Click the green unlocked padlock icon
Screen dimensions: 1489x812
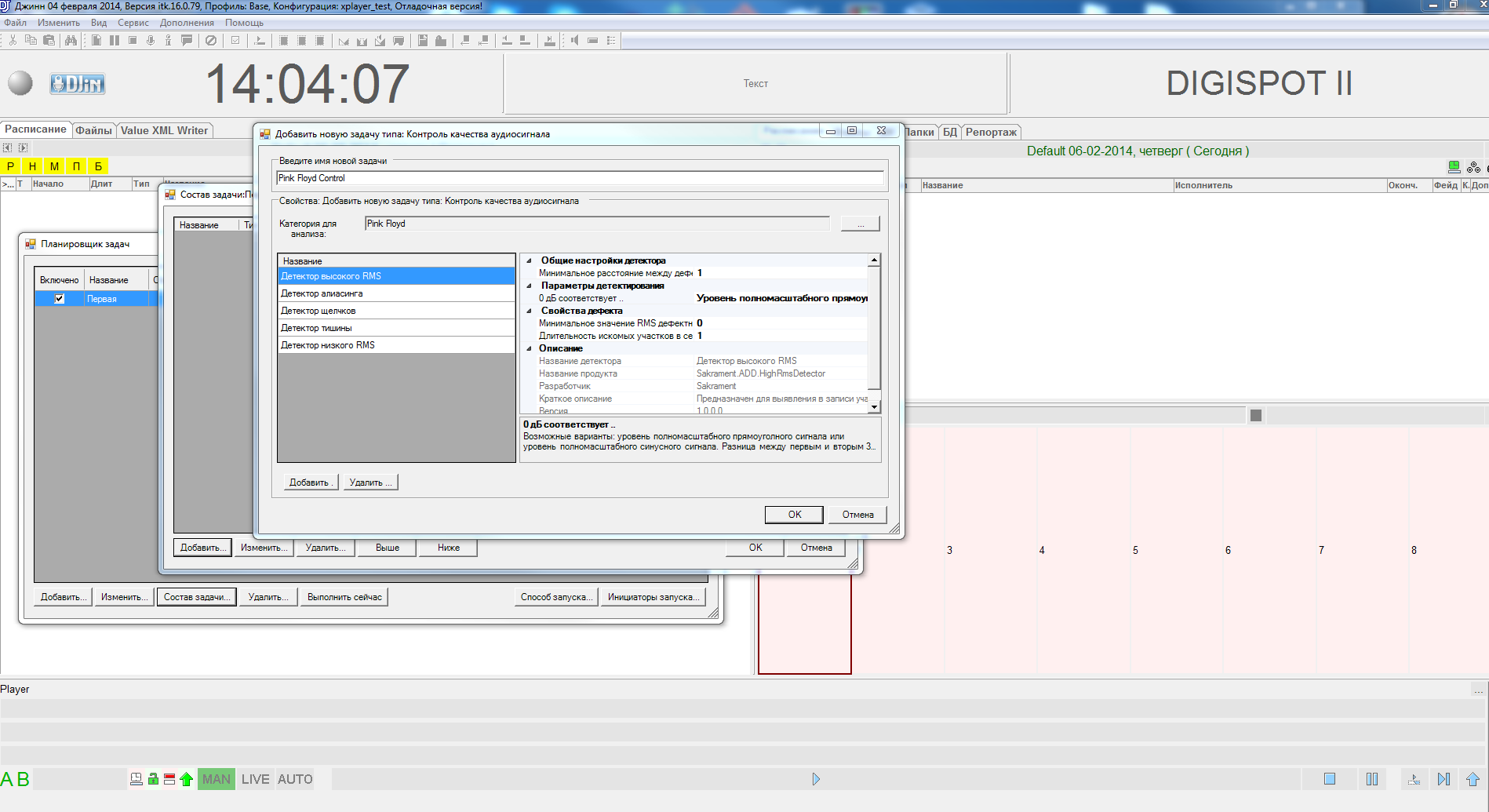[x=153, y=779]
